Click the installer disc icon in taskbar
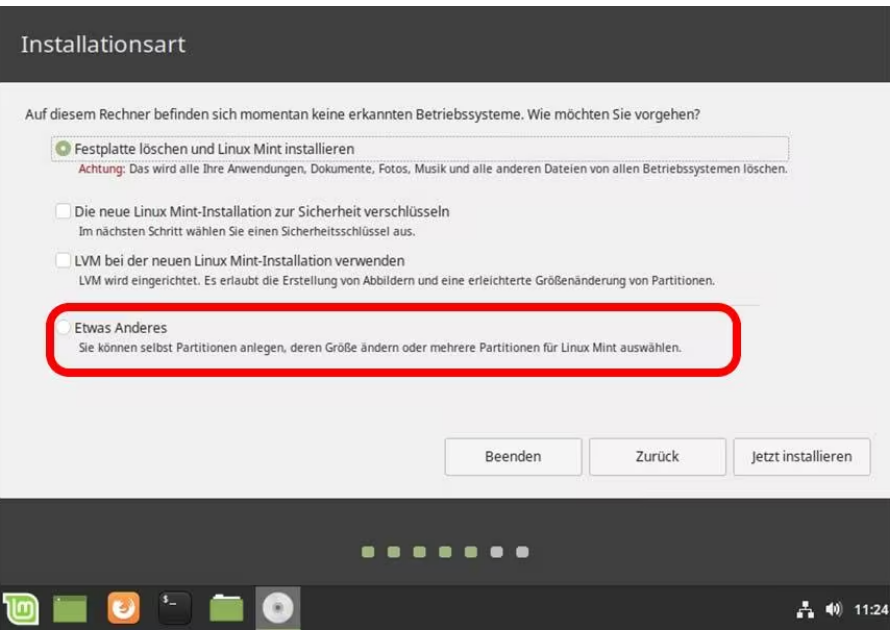The width and height of the screenshot is (890, 630). click(276, 607)
